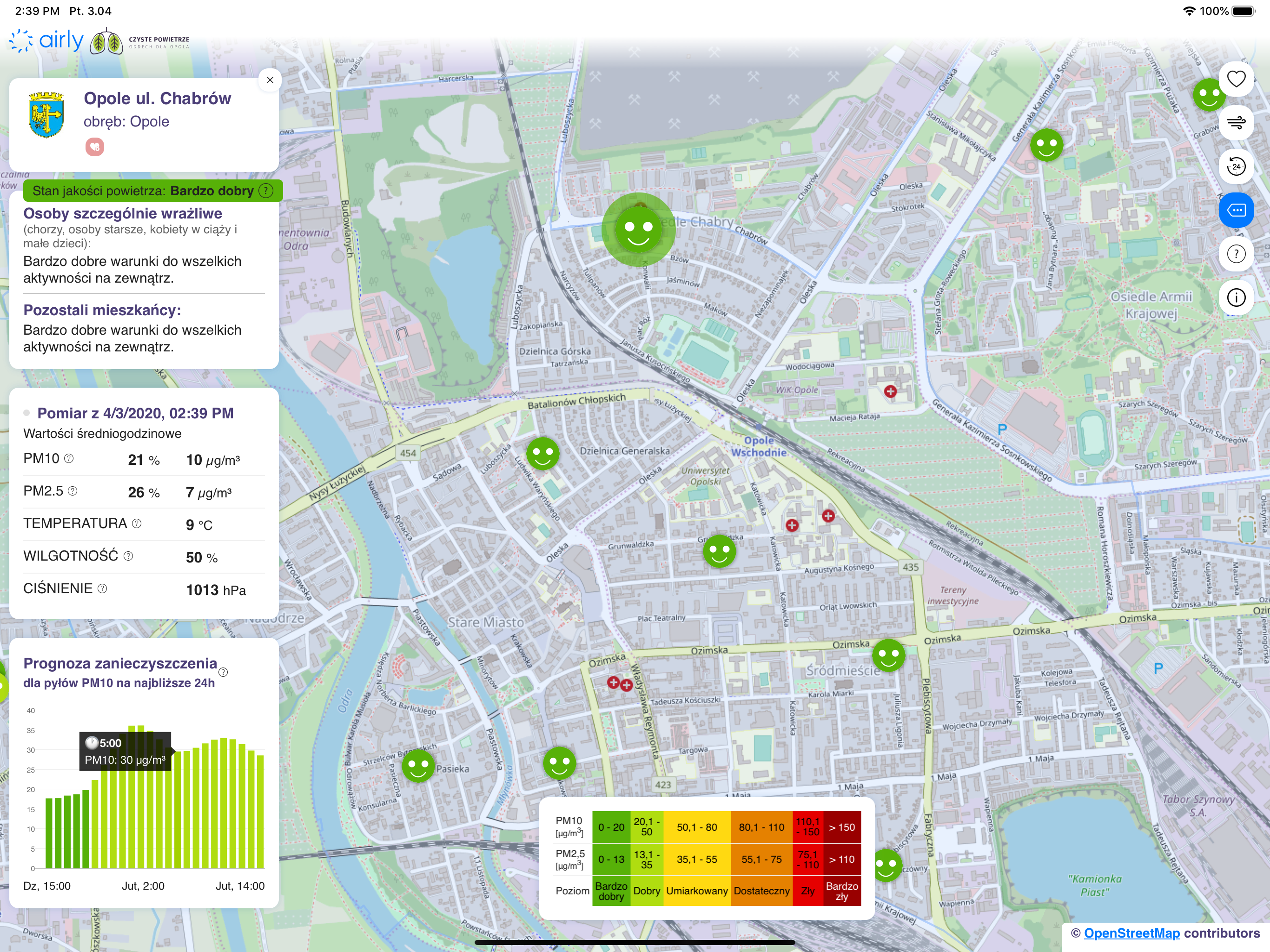The width and height of the screenshot is (1270, 952).
Task: Select sensor marker on Grunwaldzka street
Action: 720,551
